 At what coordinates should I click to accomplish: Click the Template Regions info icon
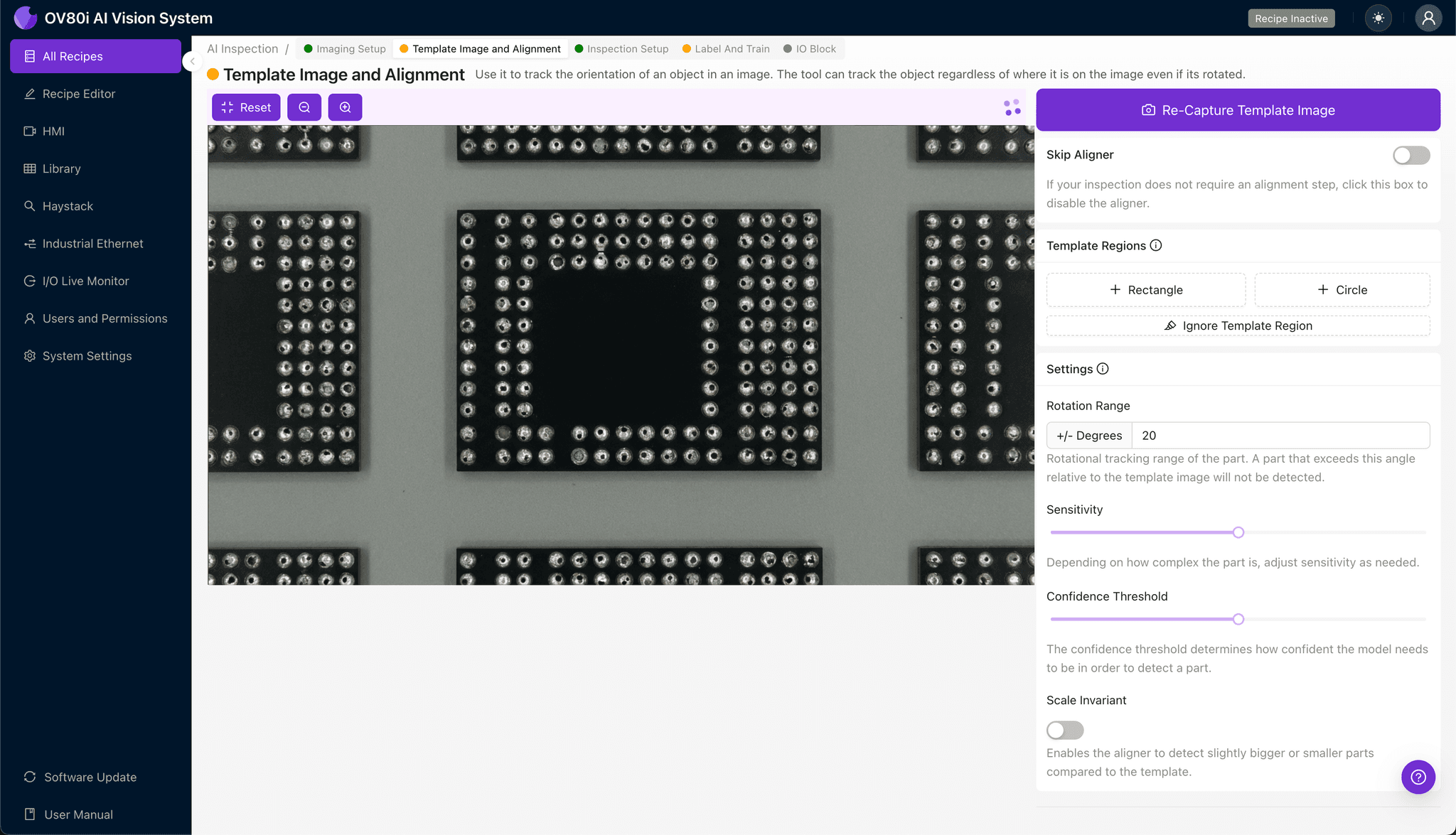(x=1156, y=245)
